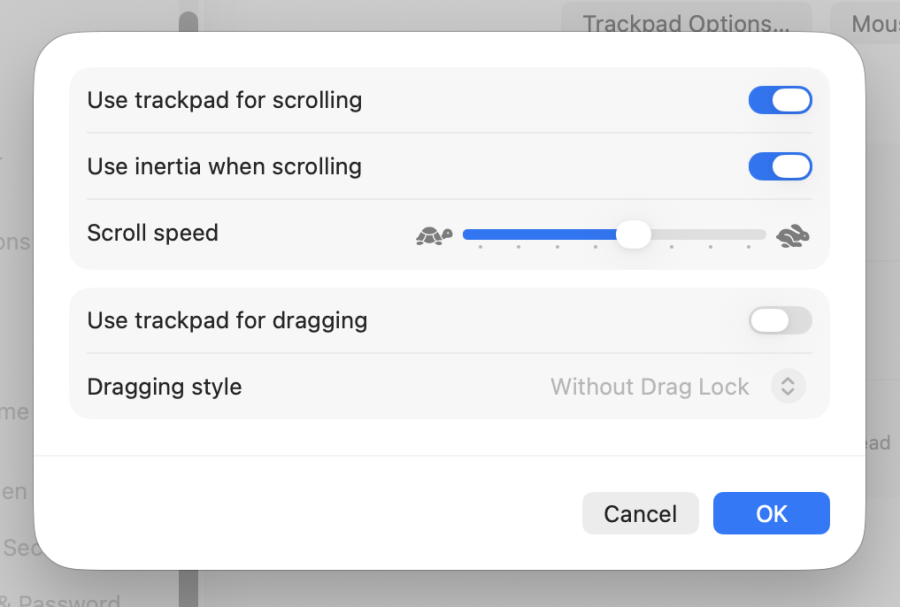The height and width of the screenshot is (607, 900).
Task: Click the scroll speed slider handle
Action: 633,234
